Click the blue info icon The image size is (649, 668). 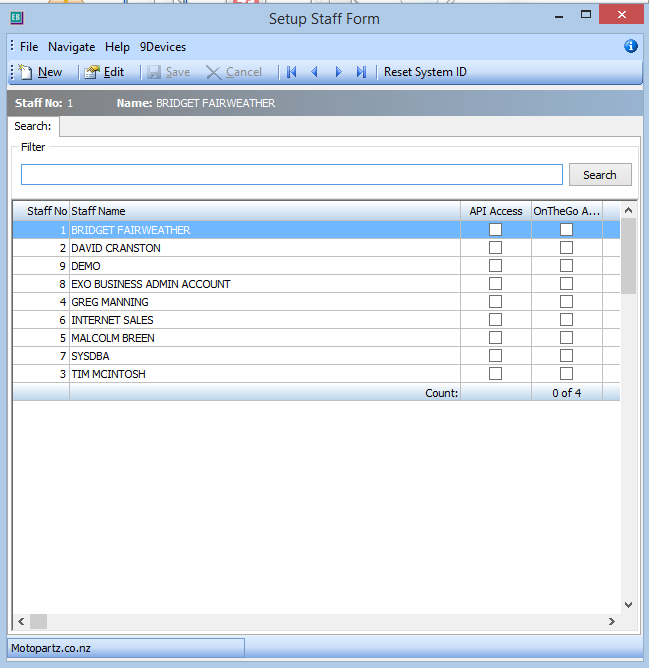(x=631, y=46)
